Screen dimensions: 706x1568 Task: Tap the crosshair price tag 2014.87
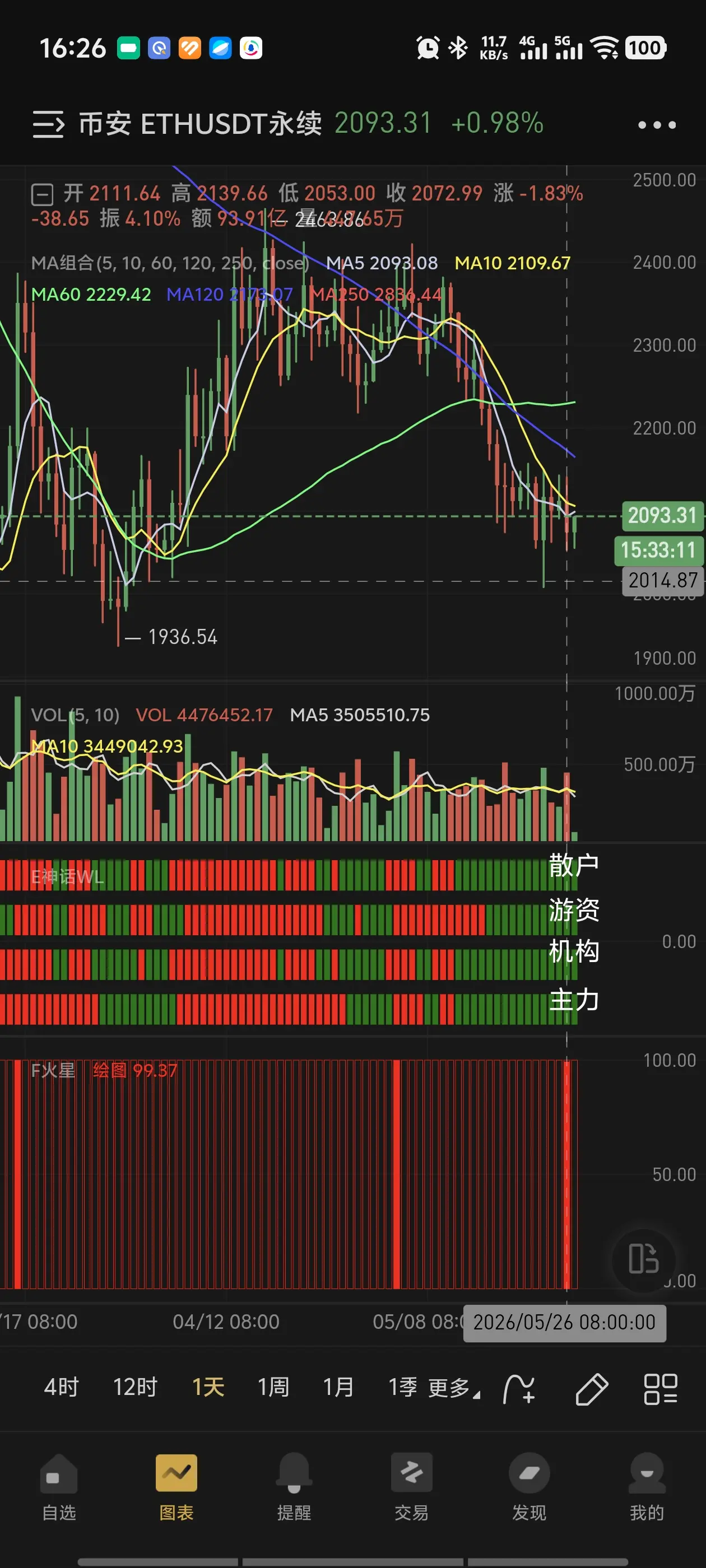point(662,580)
